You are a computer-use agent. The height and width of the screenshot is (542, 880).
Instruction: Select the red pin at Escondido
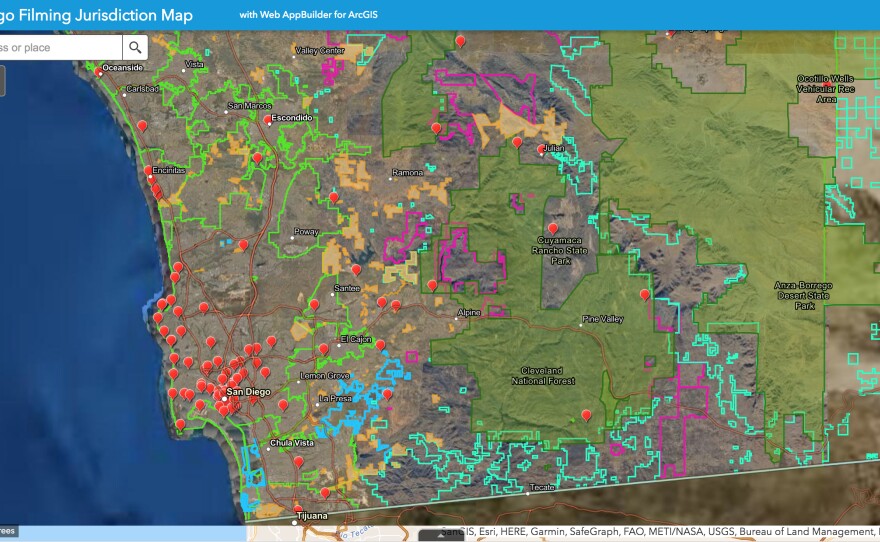pos(268,119)
